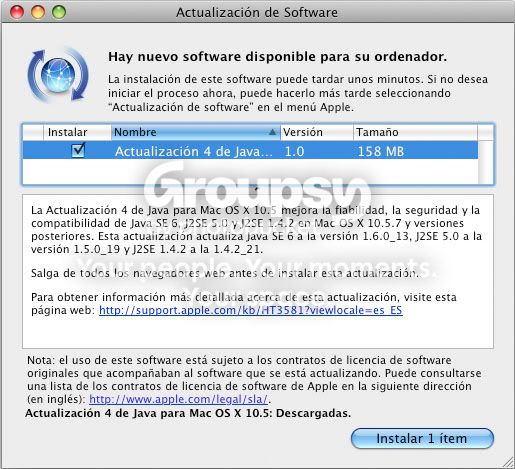Click the 'Salga de todos los navegadores' paragraph
This screenshot has width=515, height=469.
(225, 273)
